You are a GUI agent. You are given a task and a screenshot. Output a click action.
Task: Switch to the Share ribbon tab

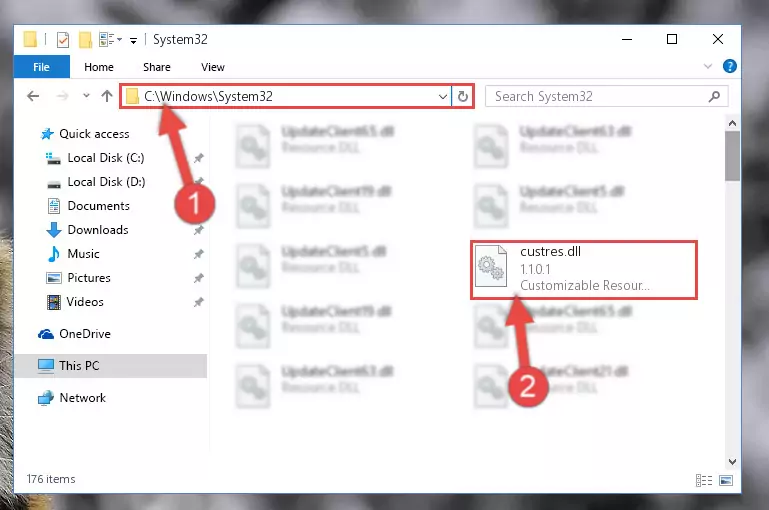tap(157, 67)
